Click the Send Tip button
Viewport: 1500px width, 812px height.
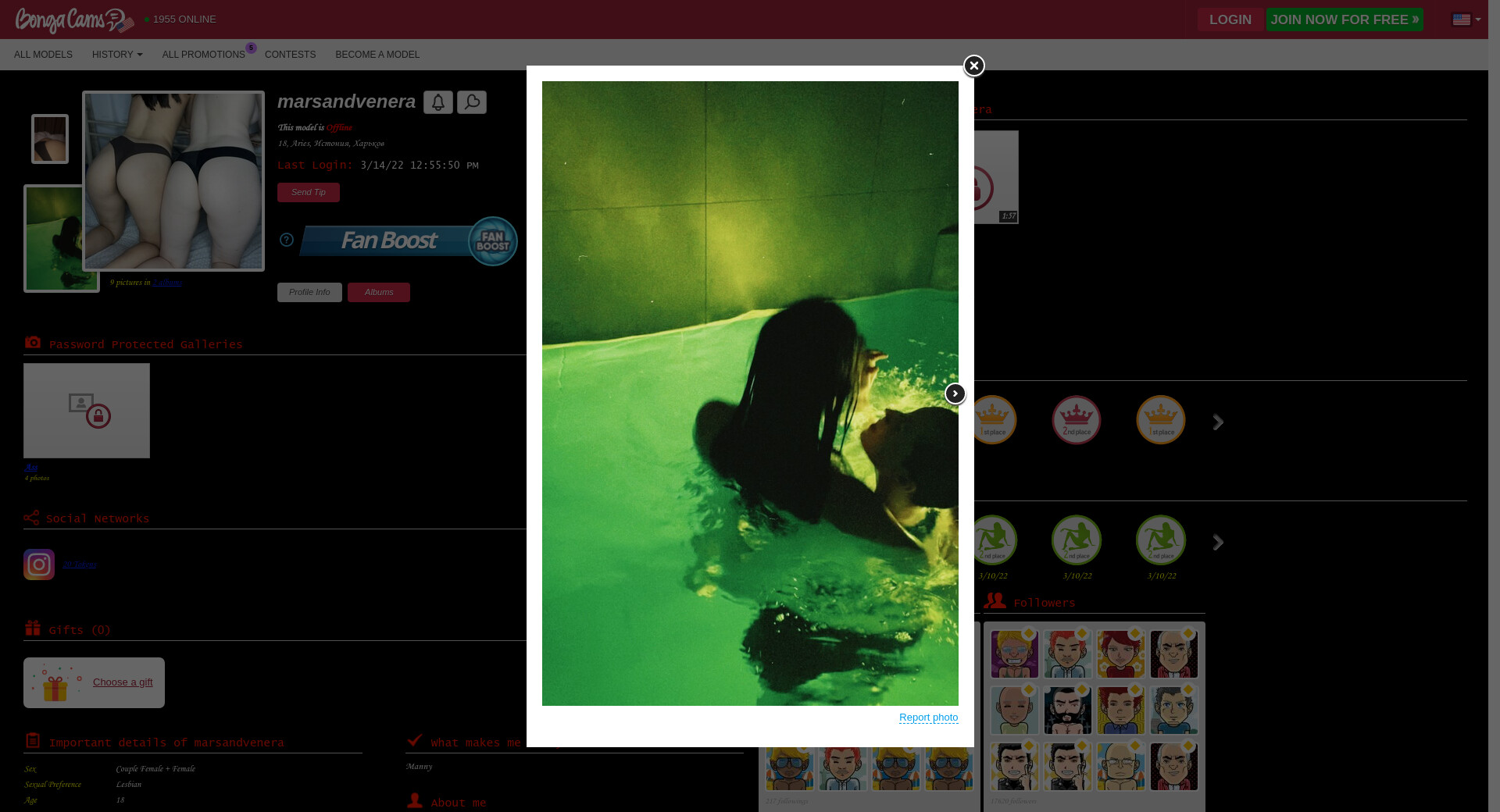pyautogui.click(x=309, y=193)
